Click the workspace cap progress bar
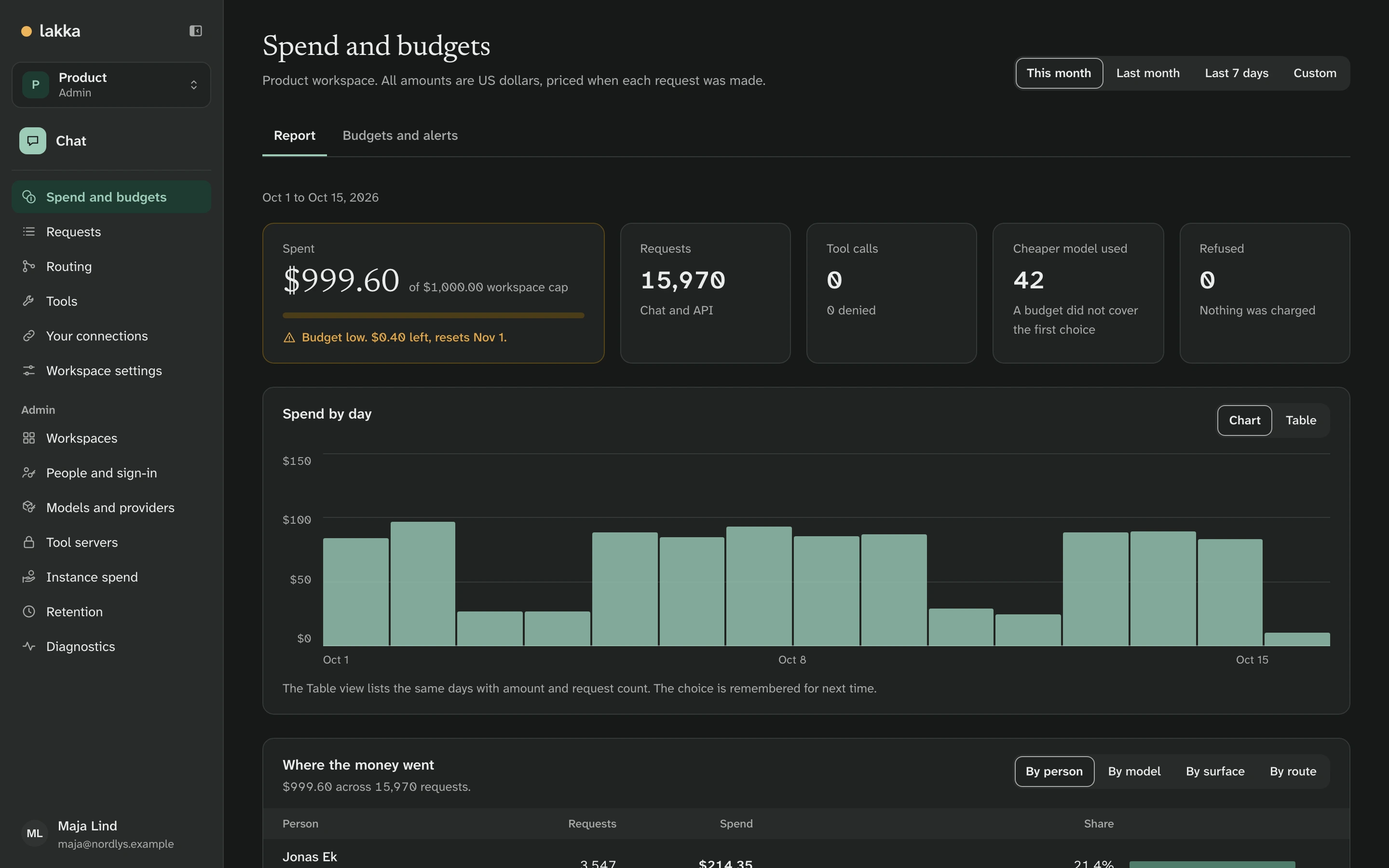The width and height of the screenshot is (1389, 868). pyautogui.click(x=434, y=315)
